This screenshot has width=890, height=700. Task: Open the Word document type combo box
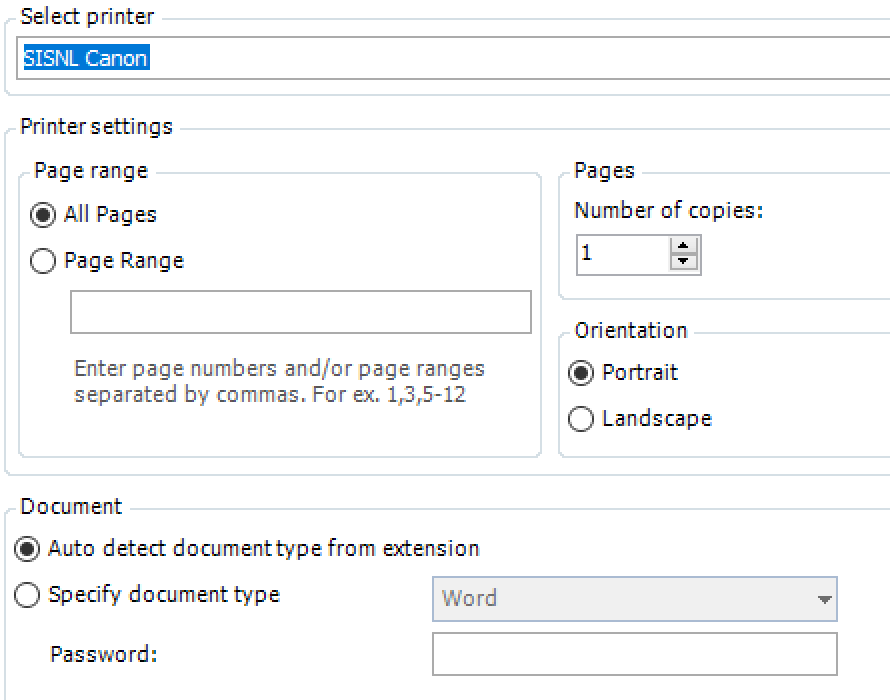620,599
